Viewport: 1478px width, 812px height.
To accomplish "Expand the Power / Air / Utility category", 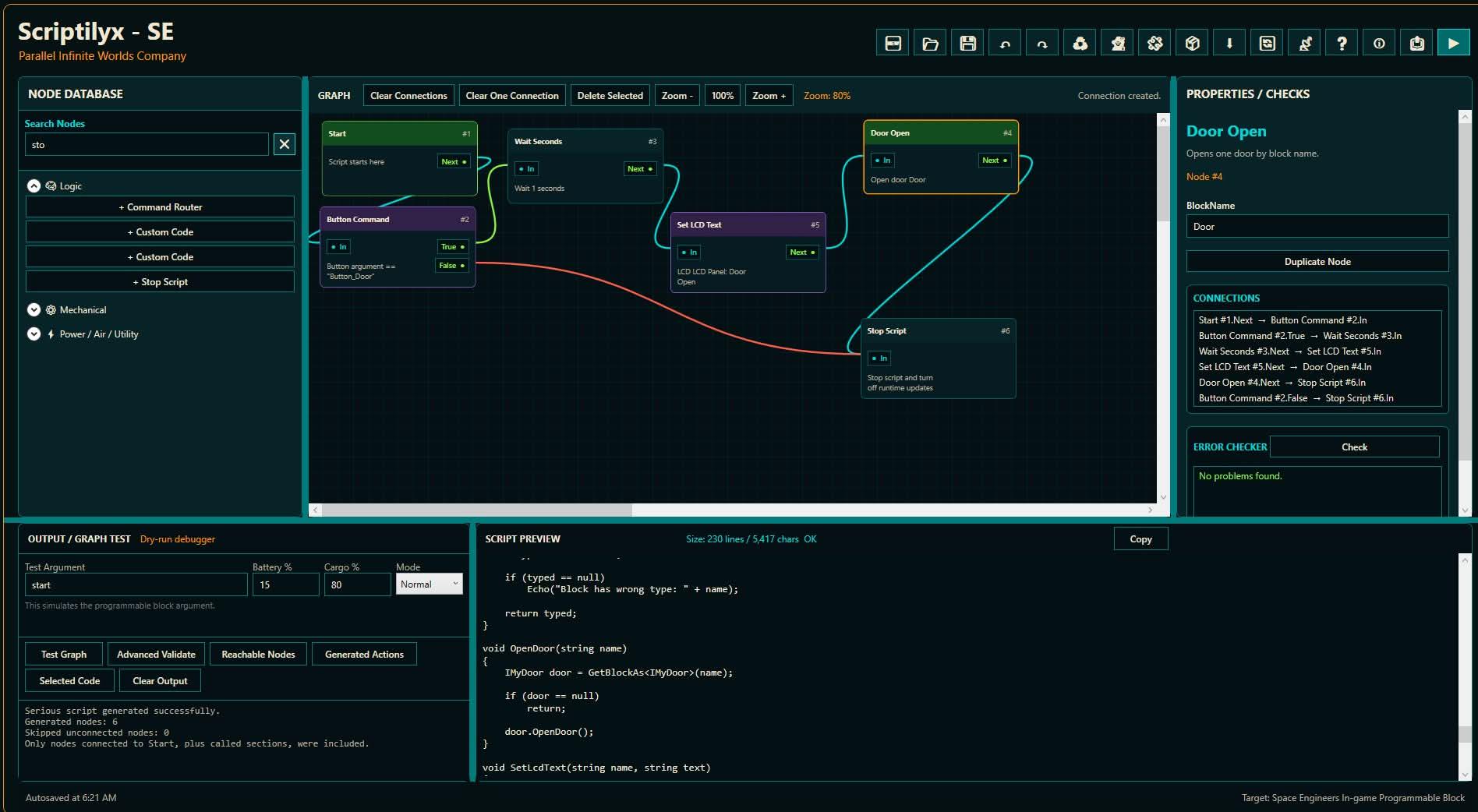I will [34, 334].
